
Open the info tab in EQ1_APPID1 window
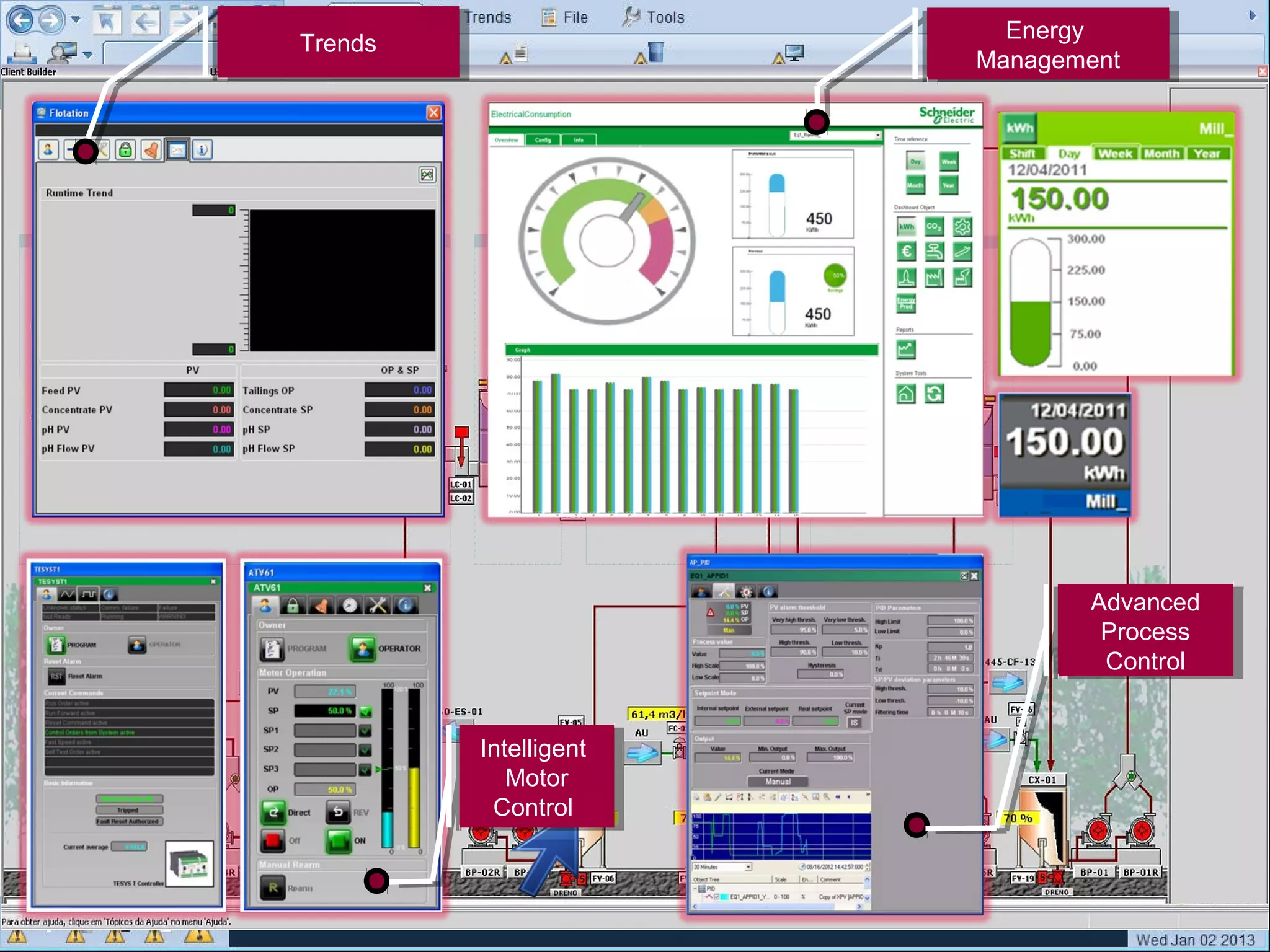pos(768,592)
